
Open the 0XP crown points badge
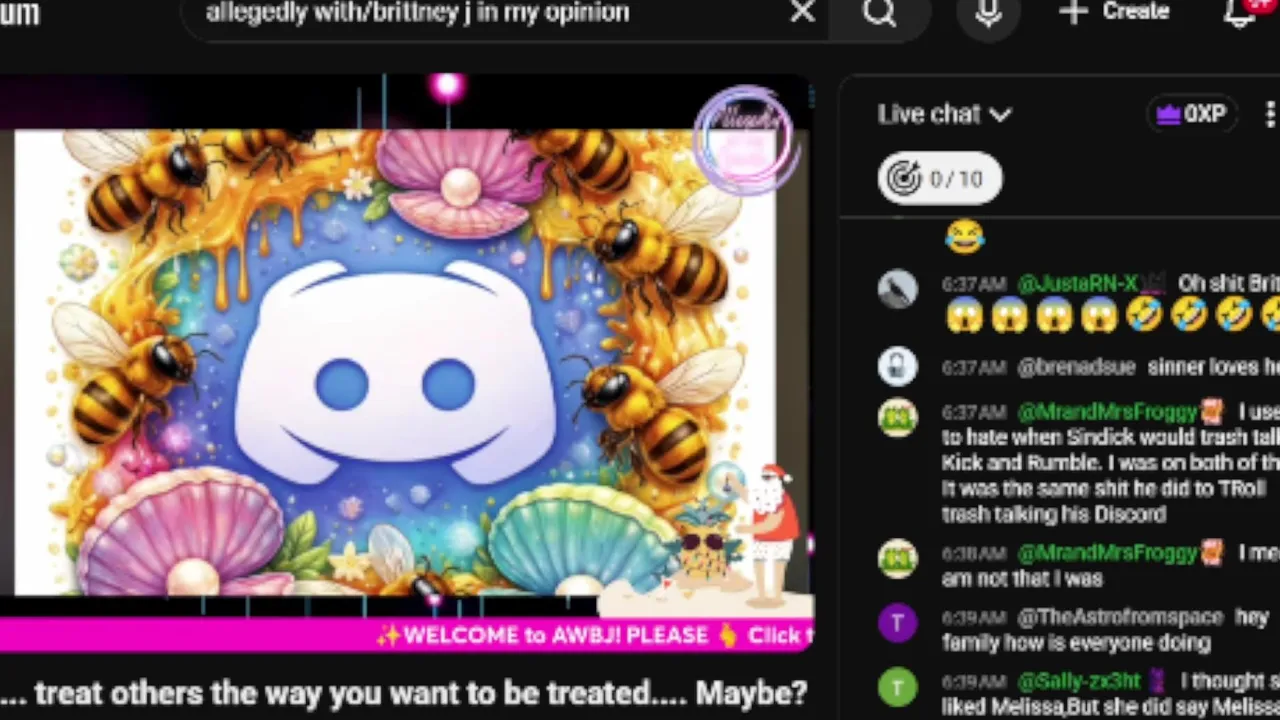pyautogui.click(x=1191, y=114)
